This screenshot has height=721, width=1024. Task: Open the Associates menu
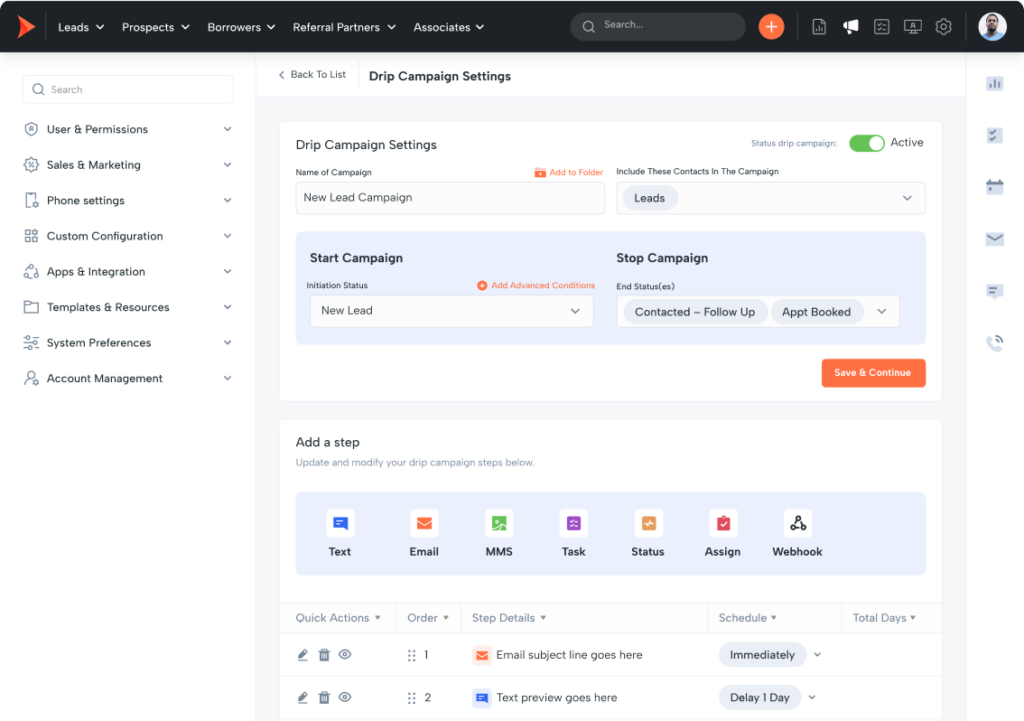pyautogui.click(x=449, y=27)
